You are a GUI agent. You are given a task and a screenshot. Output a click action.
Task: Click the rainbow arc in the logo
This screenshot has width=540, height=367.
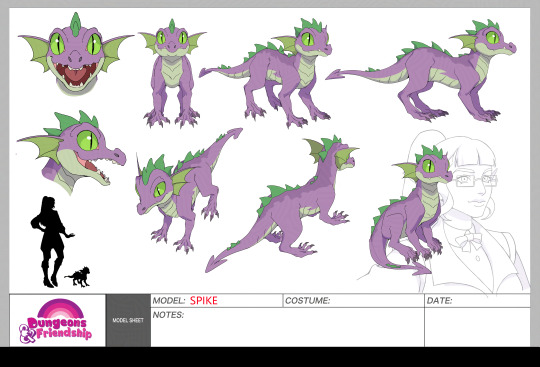(61, 308)
